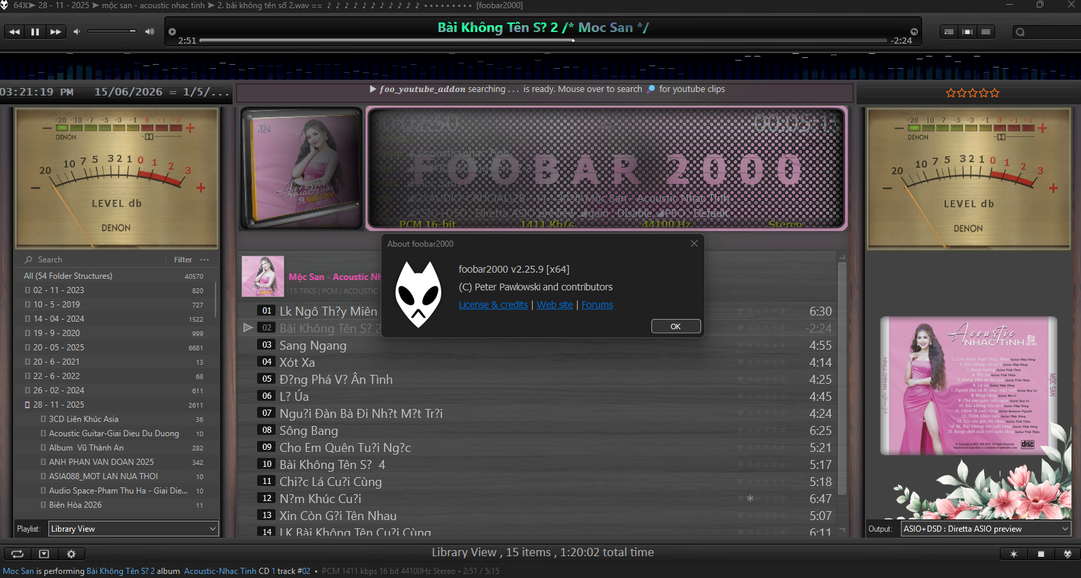Select Album Vũ Thành An entry
Image resolution: width=1081 pixels, height=578 pixels.
(x=114, y=448)
